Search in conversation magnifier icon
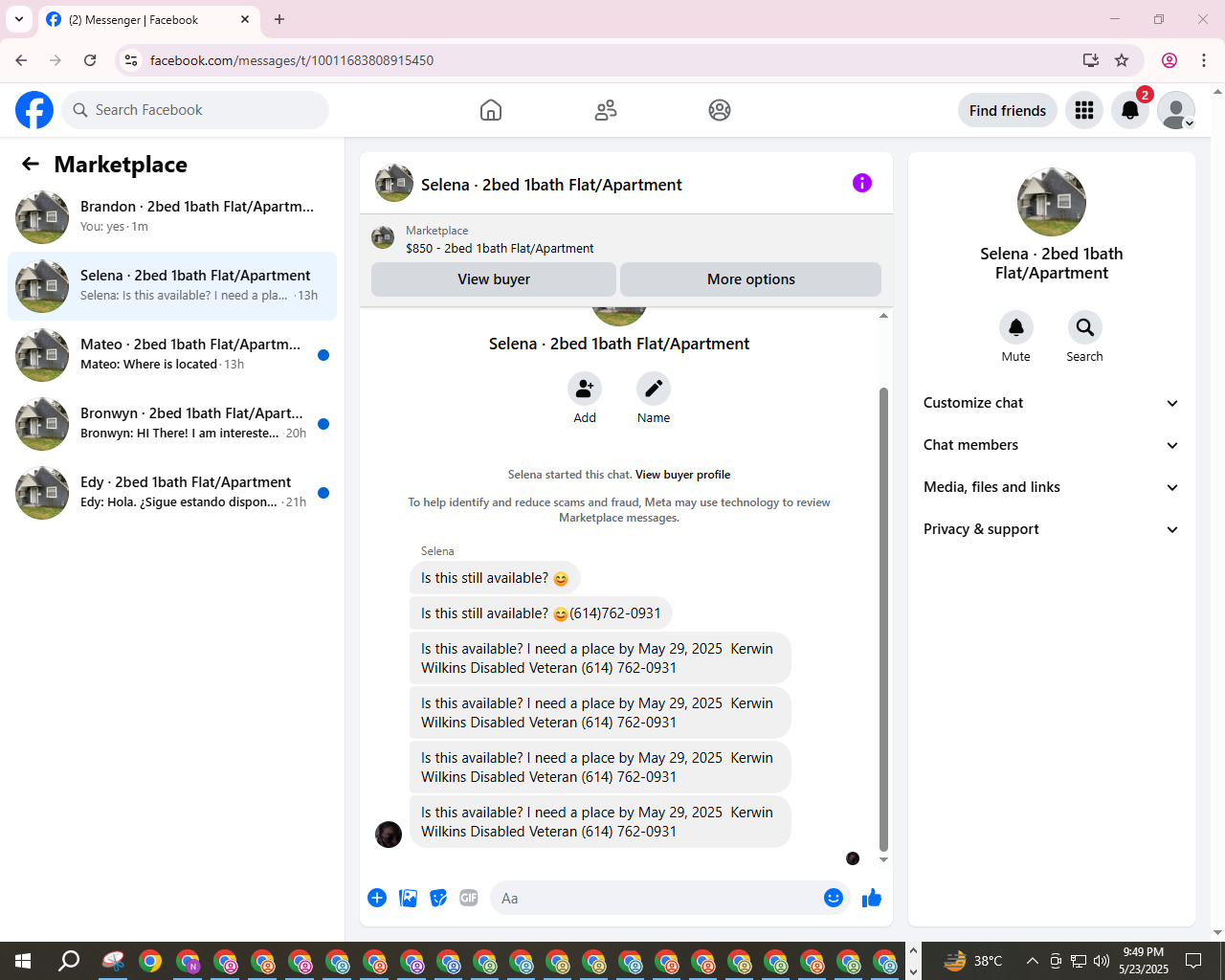The height and width of the screenshot is (980, 1225). (x=1085, y=327)
